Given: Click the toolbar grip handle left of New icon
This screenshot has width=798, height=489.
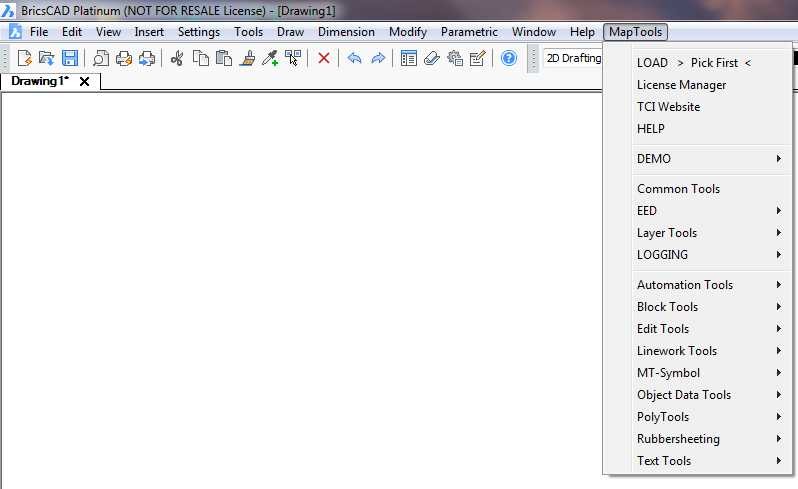Looking at the screenshot, I should [x=5, y=58].
